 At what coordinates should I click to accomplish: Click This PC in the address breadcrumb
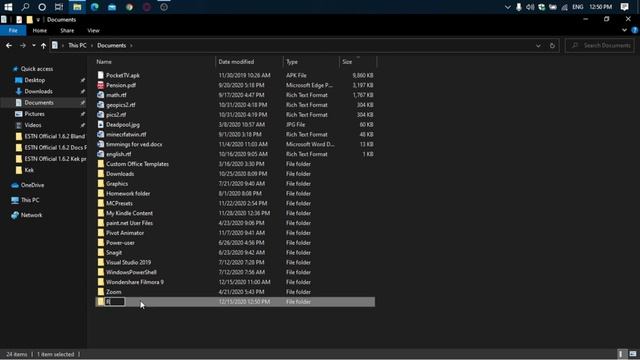pos(77,45)
